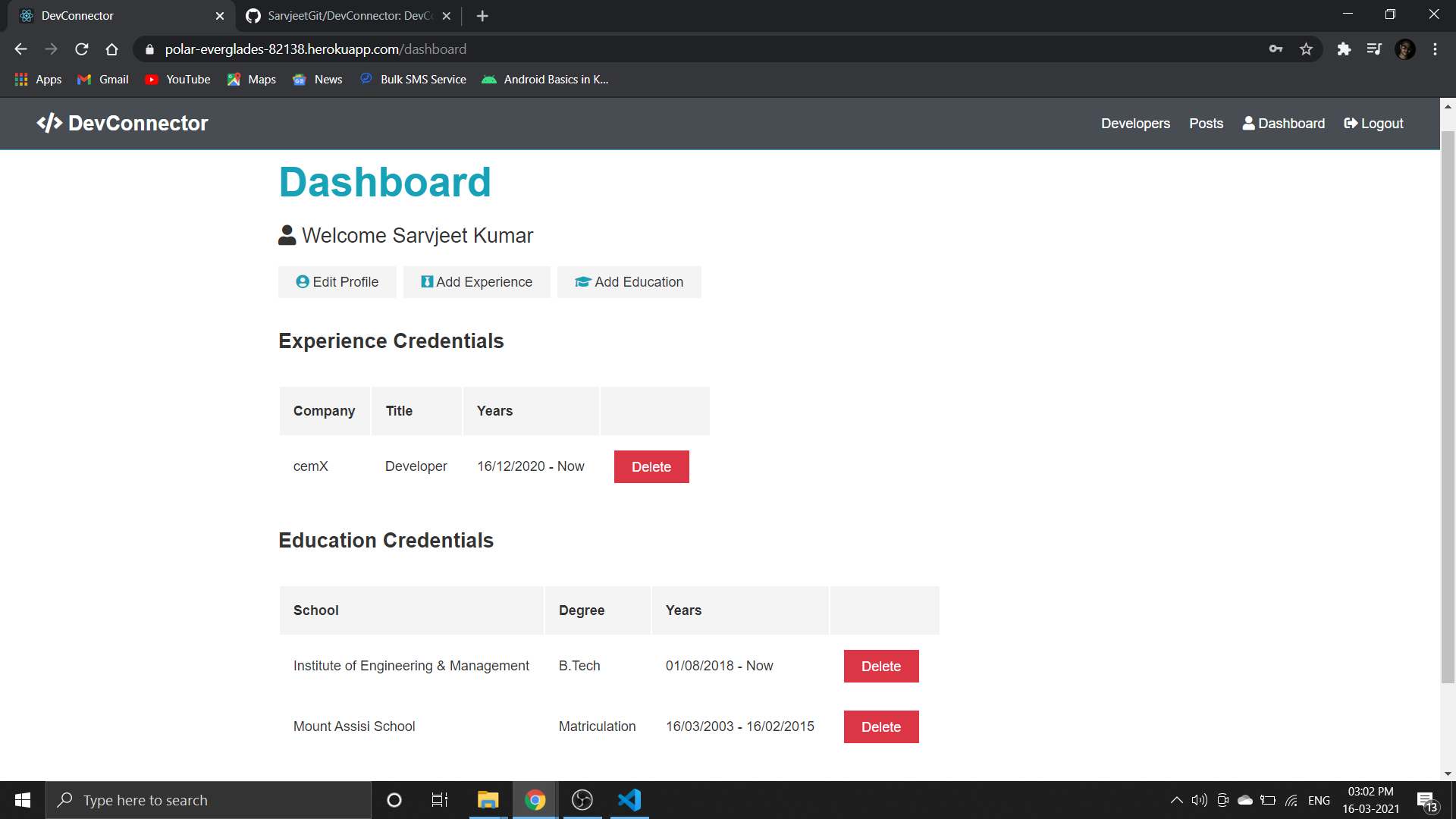Click Edit Profile button

pos(337,282)
